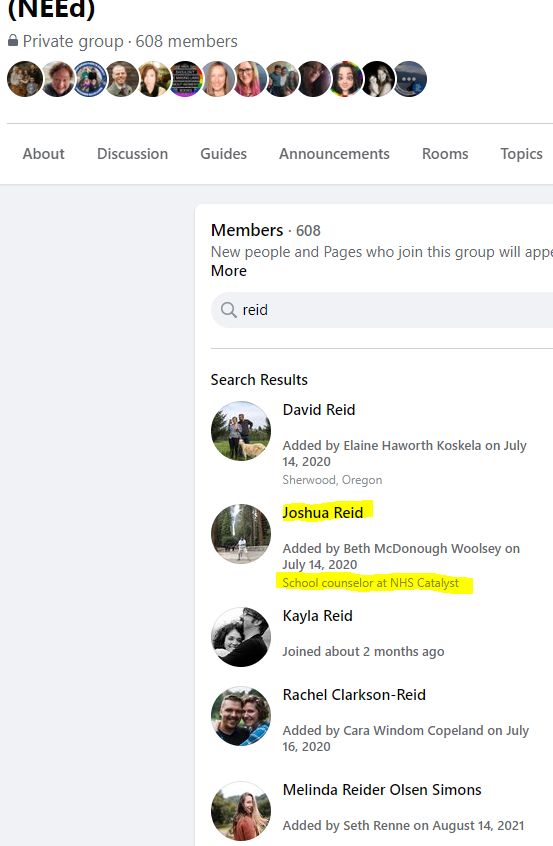The height and width of the screenshot is (846, 553).
Task: Go to the Guides tab
Action: tap(223, 154)
